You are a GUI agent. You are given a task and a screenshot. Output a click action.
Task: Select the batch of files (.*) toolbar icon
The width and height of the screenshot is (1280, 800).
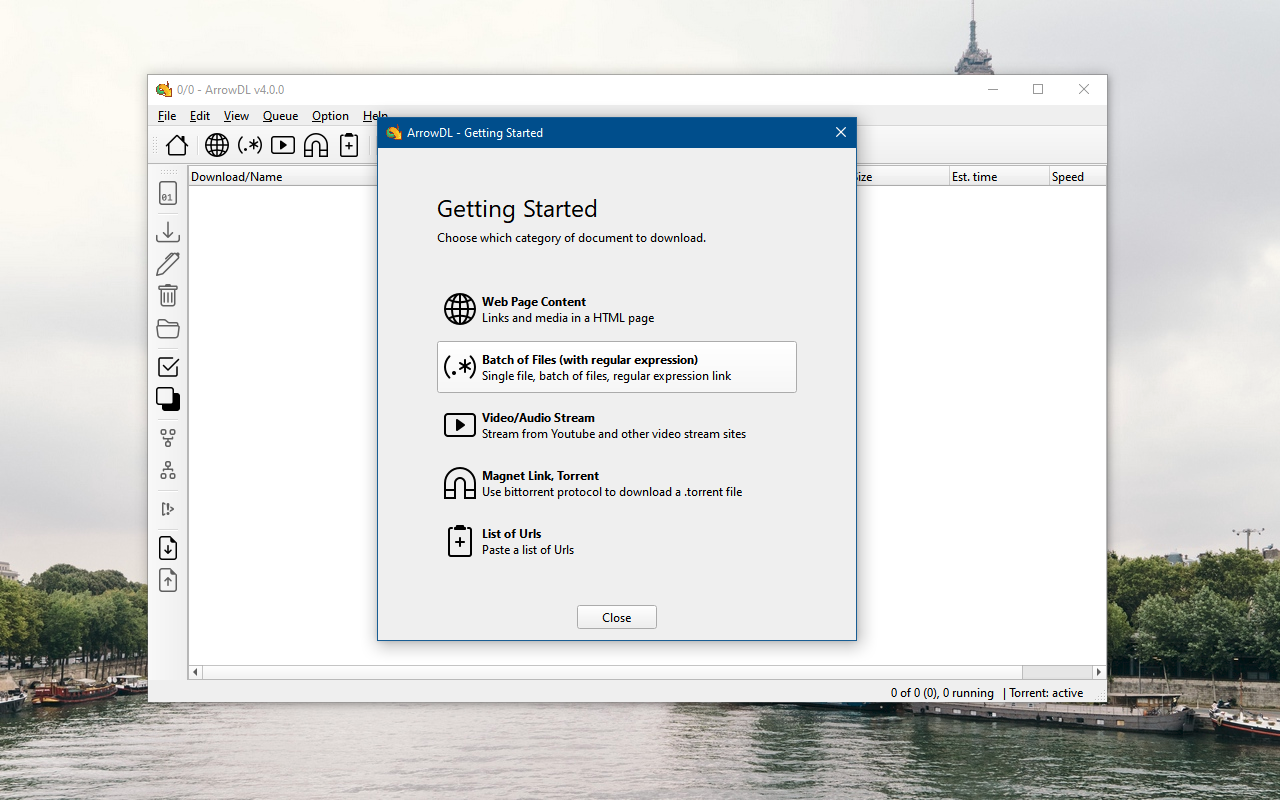click(249, 145)
